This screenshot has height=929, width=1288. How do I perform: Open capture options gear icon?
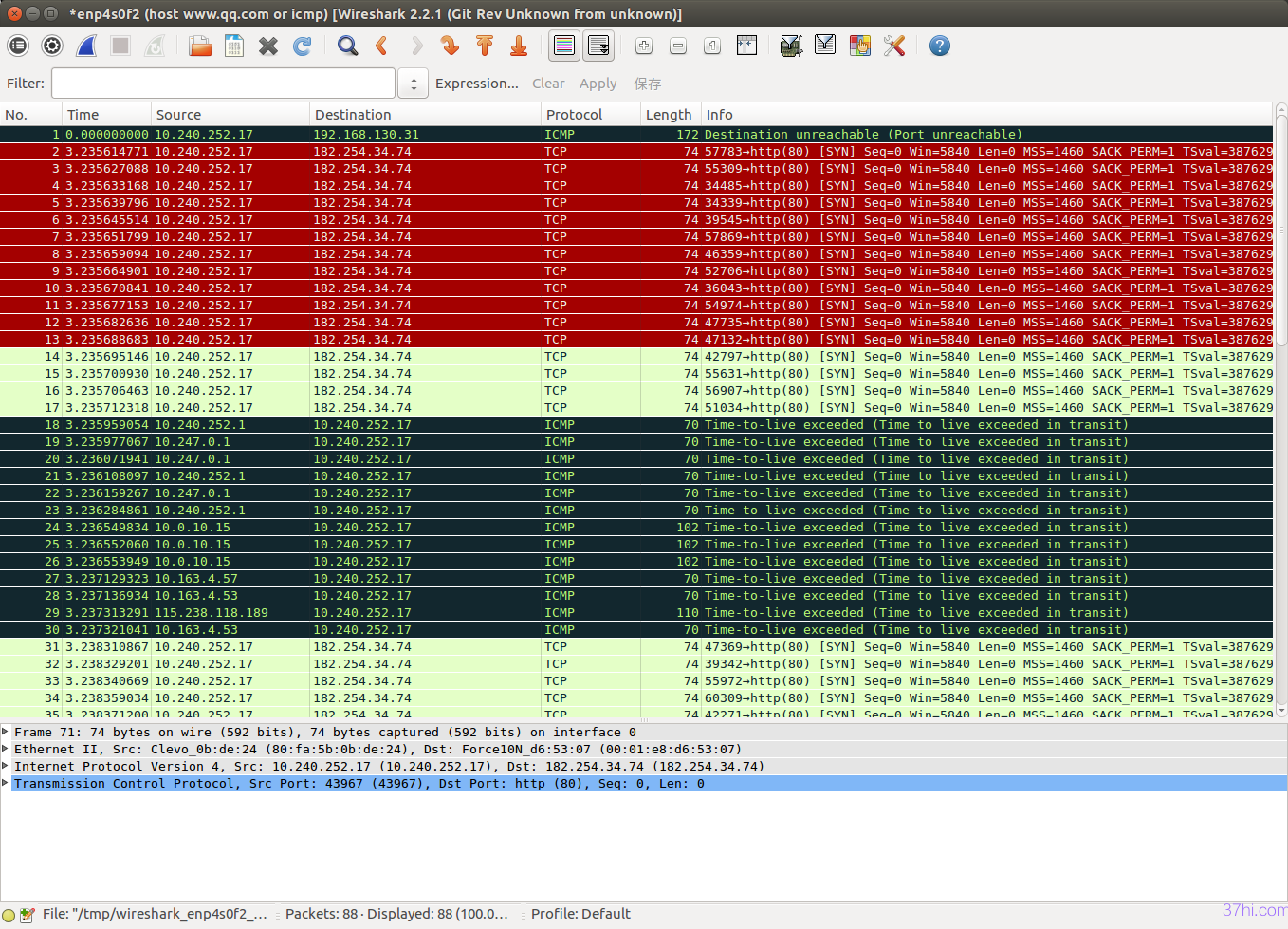[52, 46]
